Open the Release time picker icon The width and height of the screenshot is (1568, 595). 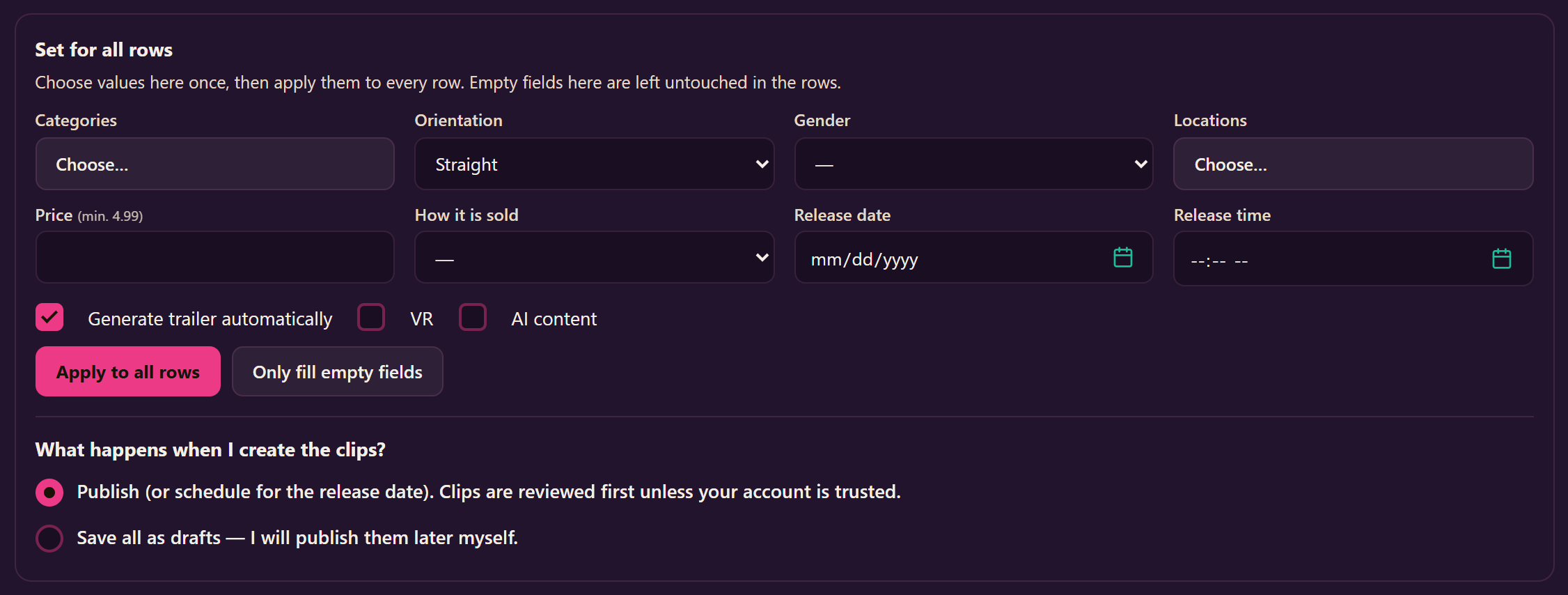pyautogui.click(x=1501, y=259)
